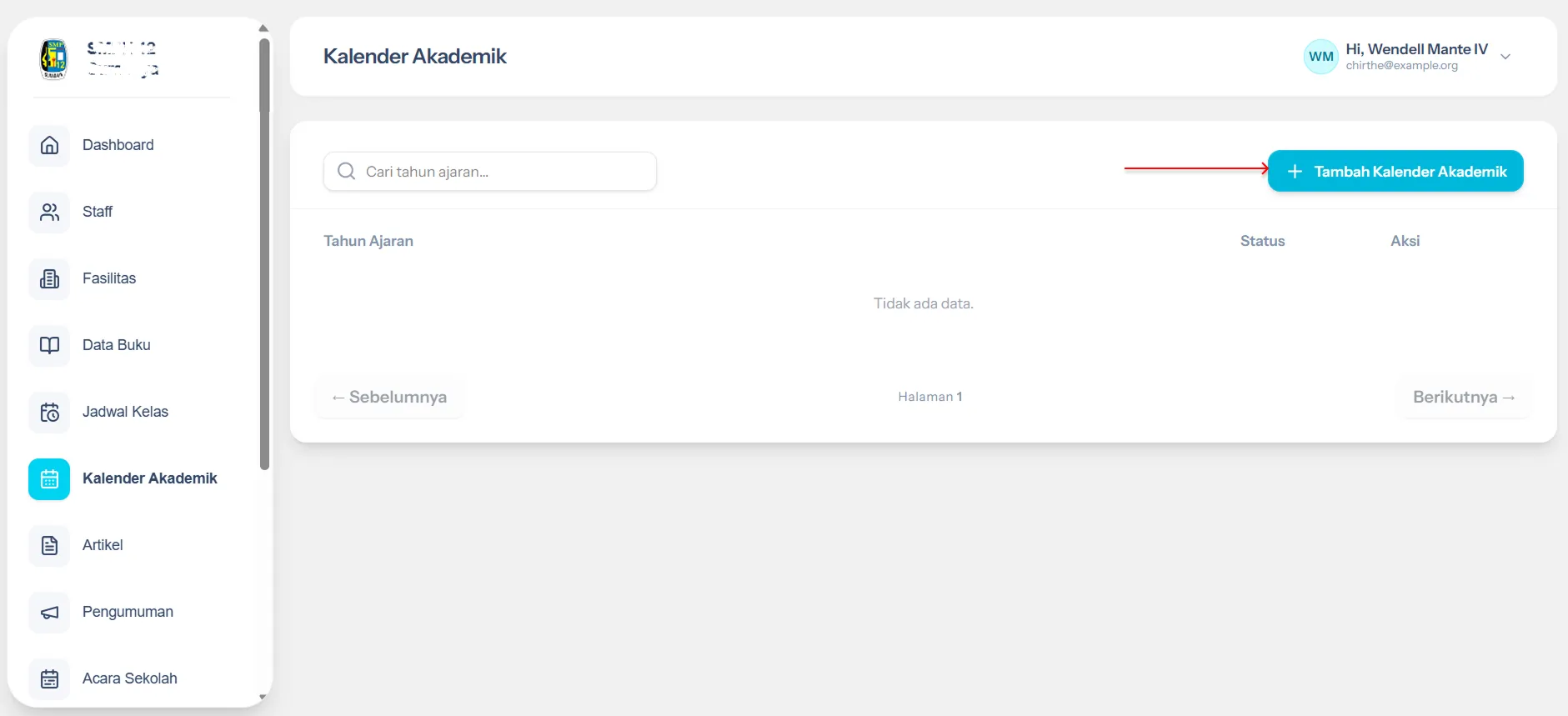This screenshot has width=1568, height=716.
Task: Expand the user profile dropdown chevron
Action: 1505,57
